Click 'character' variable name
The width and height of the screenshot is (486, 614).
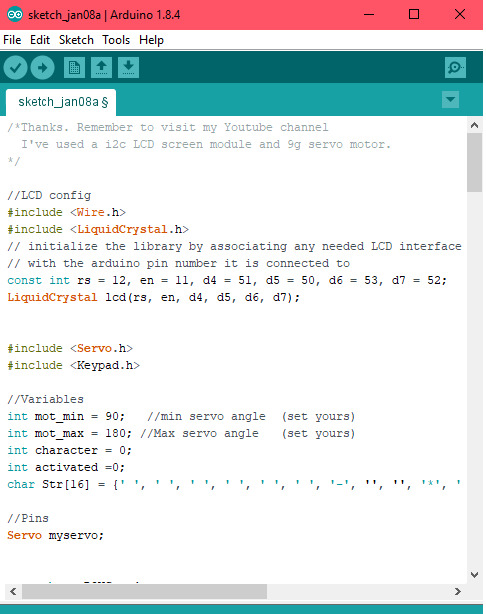tap(66, 450)
